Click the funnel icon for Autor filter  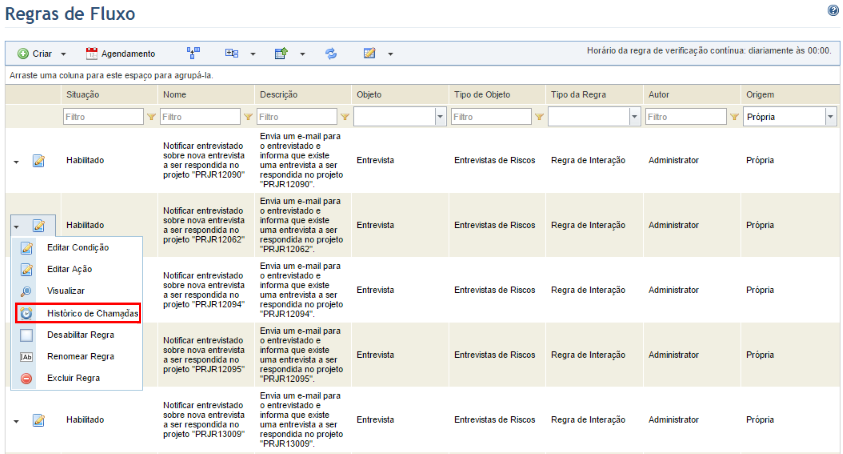pos(734,117)
